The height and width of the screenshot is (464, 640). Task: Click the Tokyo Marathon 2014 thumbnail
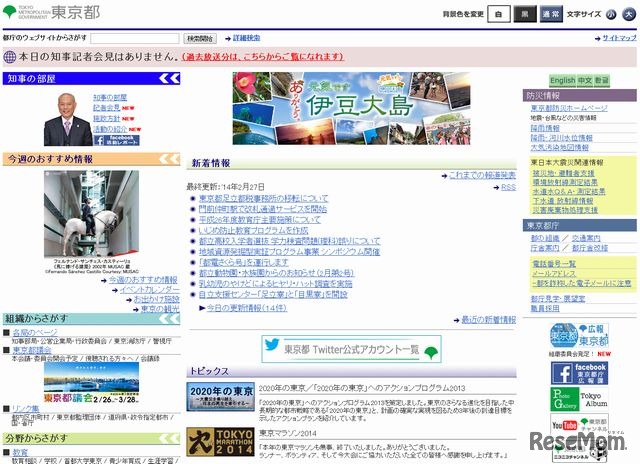pos(220,442)
